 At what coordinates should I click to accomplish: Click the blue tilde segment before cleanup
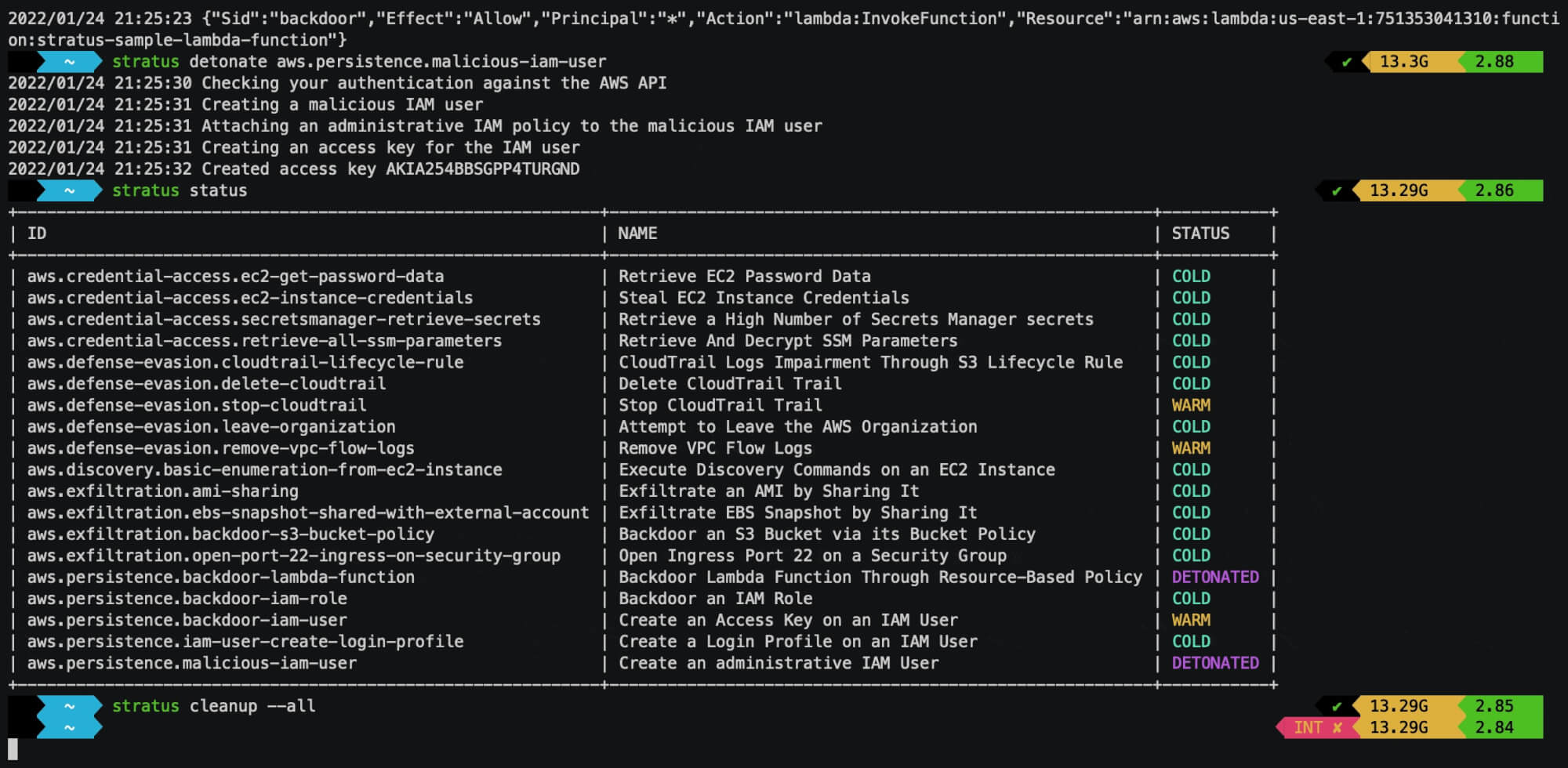(70, 706)
